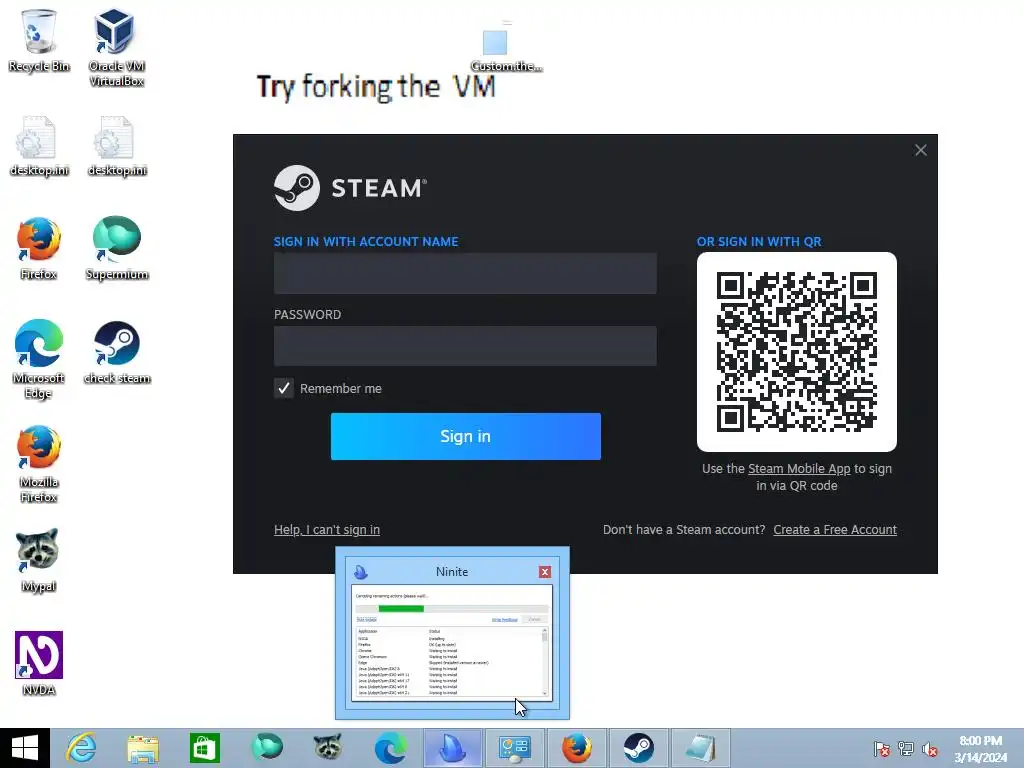Image resolution: width=1024 pixels, height=768 pixels.
Task: Open the muted volume tray icon
Action: 930,749
